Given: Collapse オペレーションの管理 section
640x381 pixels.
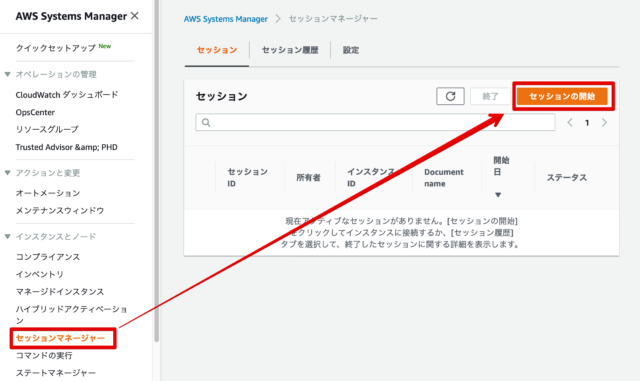Looking at the screenshot, I should [7, 74].
